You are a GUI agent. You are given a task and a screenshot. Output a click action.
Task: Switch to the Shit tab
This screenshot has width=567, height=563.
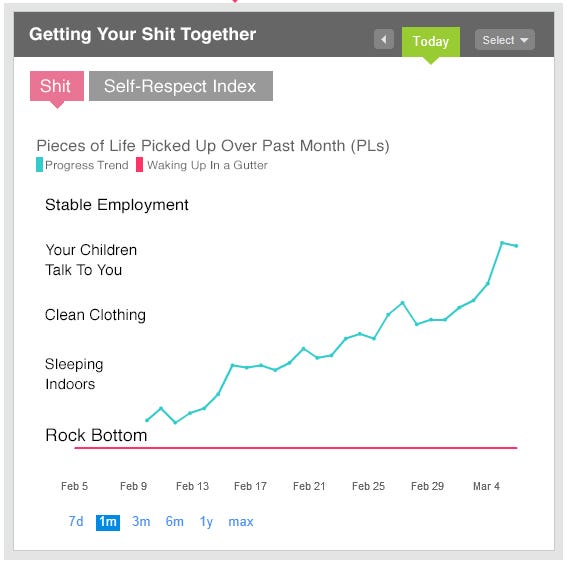57,86
